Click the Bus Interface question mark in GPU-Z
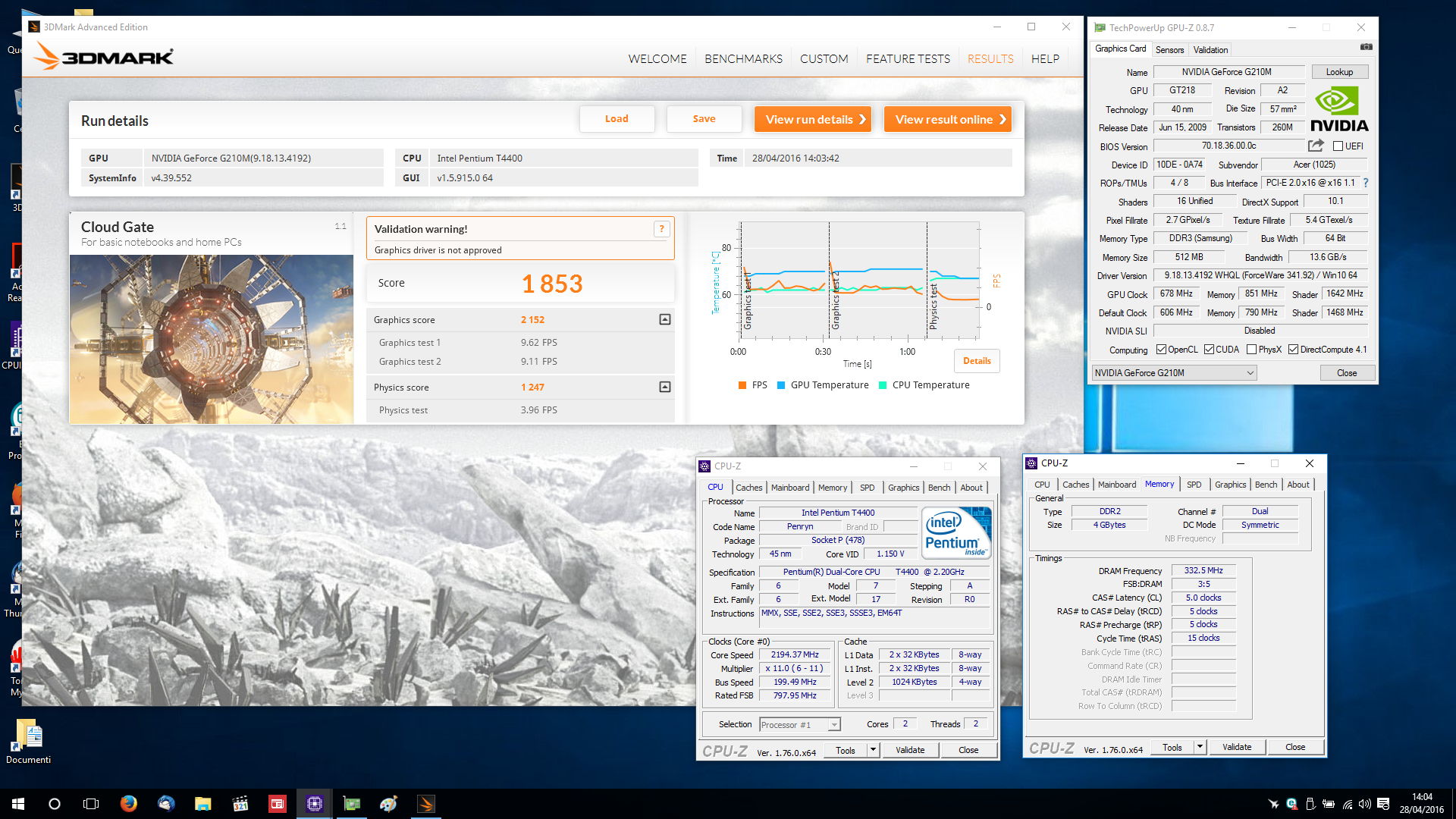This screenshot has height=819, width=1456. pos(1366,183)
